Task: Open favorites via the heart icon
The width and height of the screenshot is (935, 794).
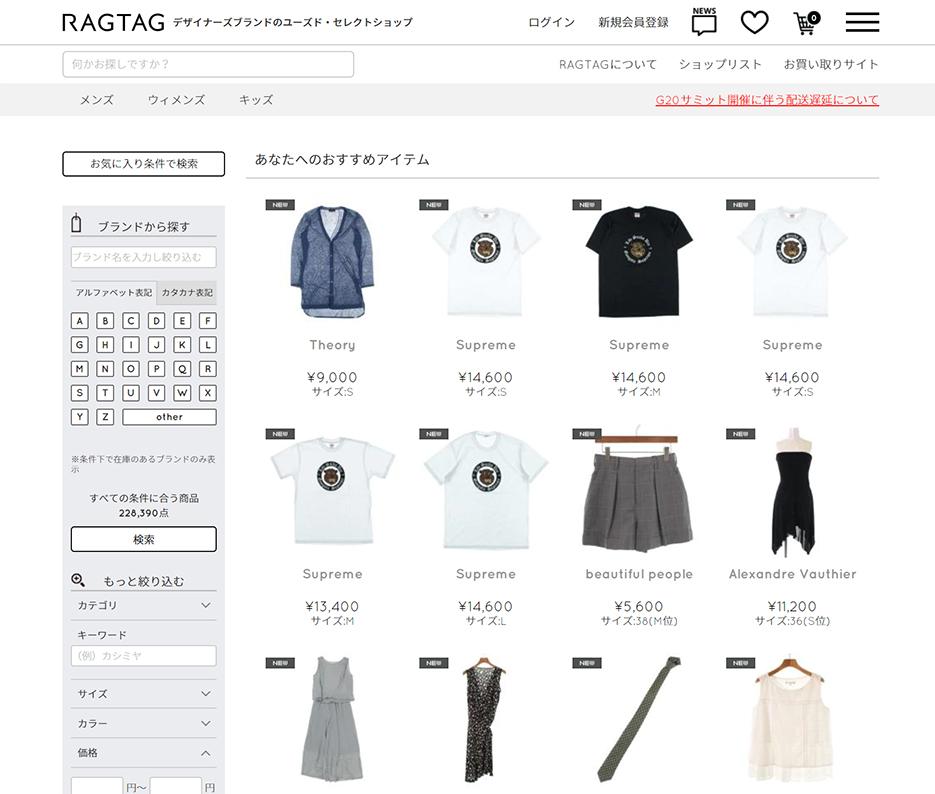Action: coord(754,23)
